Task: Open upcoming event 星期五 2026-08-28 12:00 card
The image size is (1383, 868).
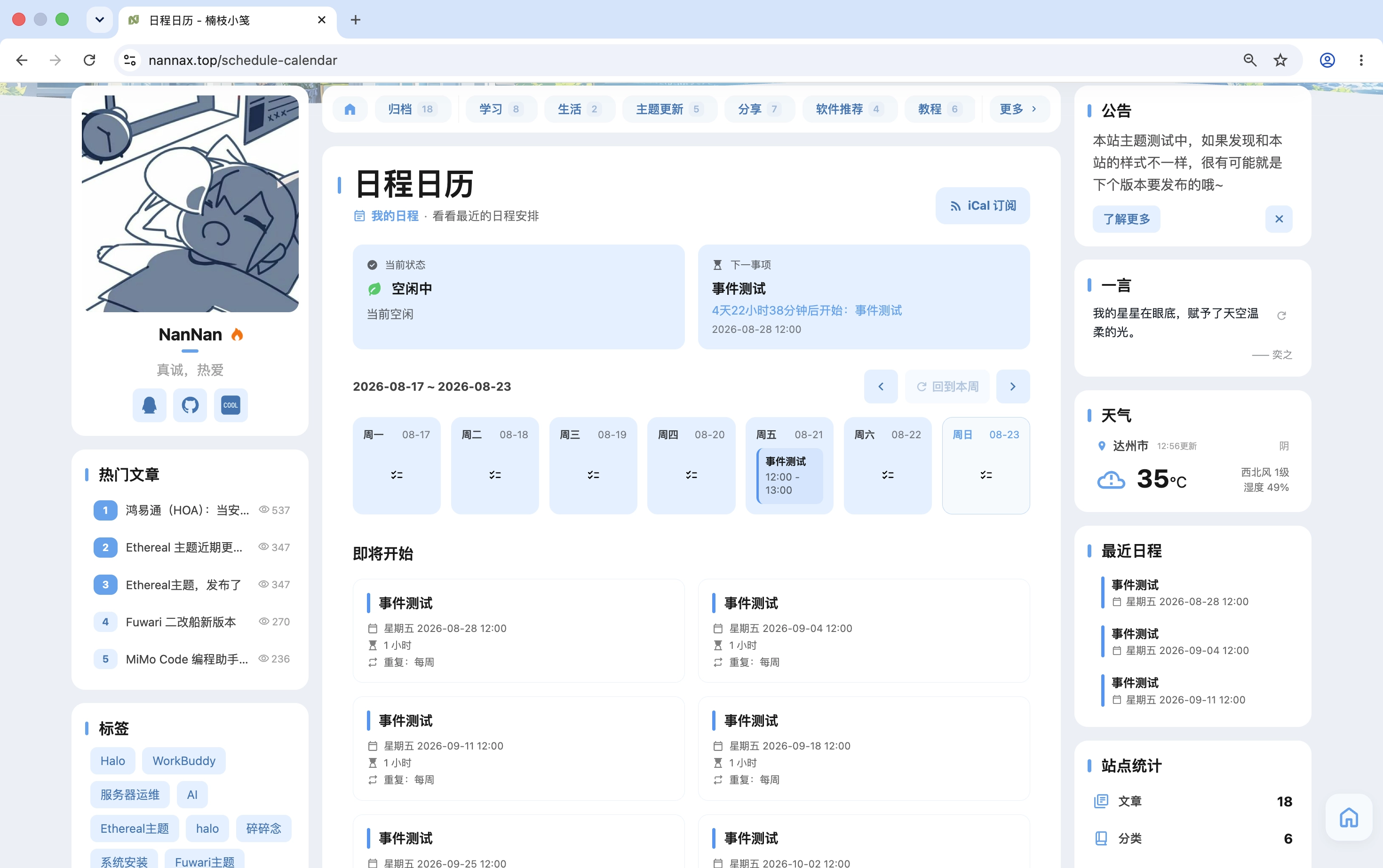Action: (x=518, y=631)
